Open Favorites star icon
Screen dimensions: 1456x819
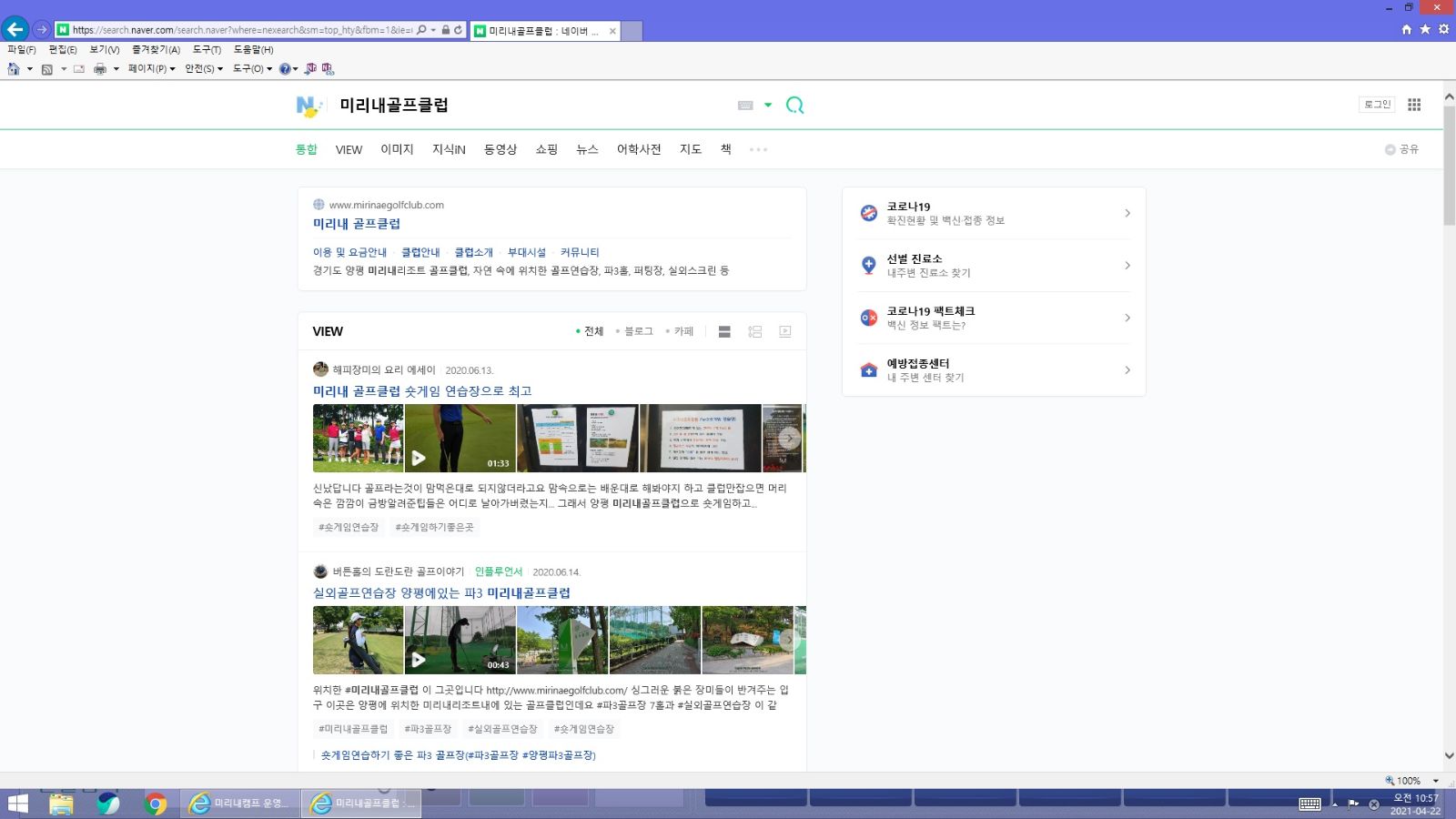(1425, 29)
